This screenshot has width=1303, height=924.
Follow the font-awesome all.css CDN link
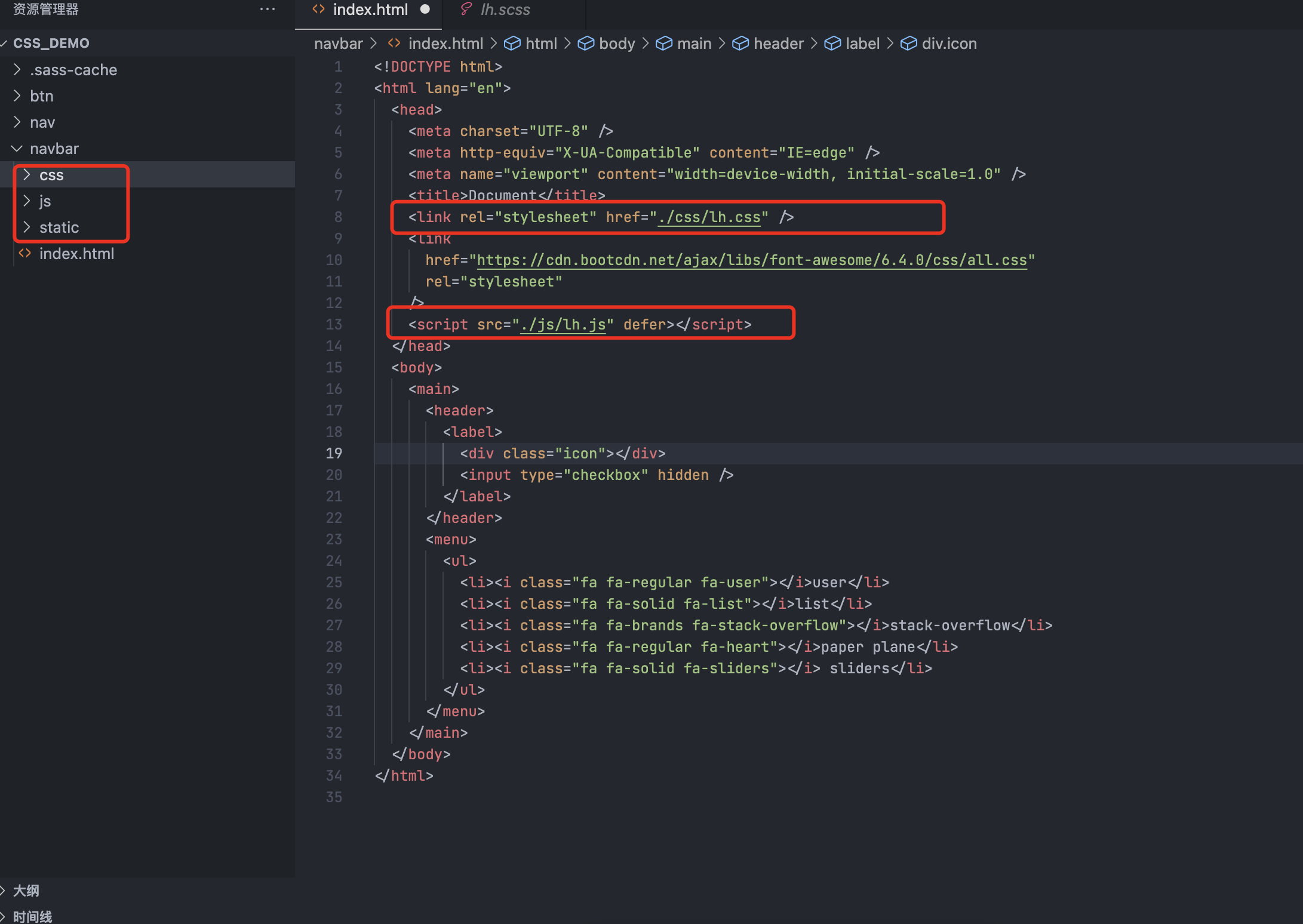pyautogui.click(x=752, y=260)
